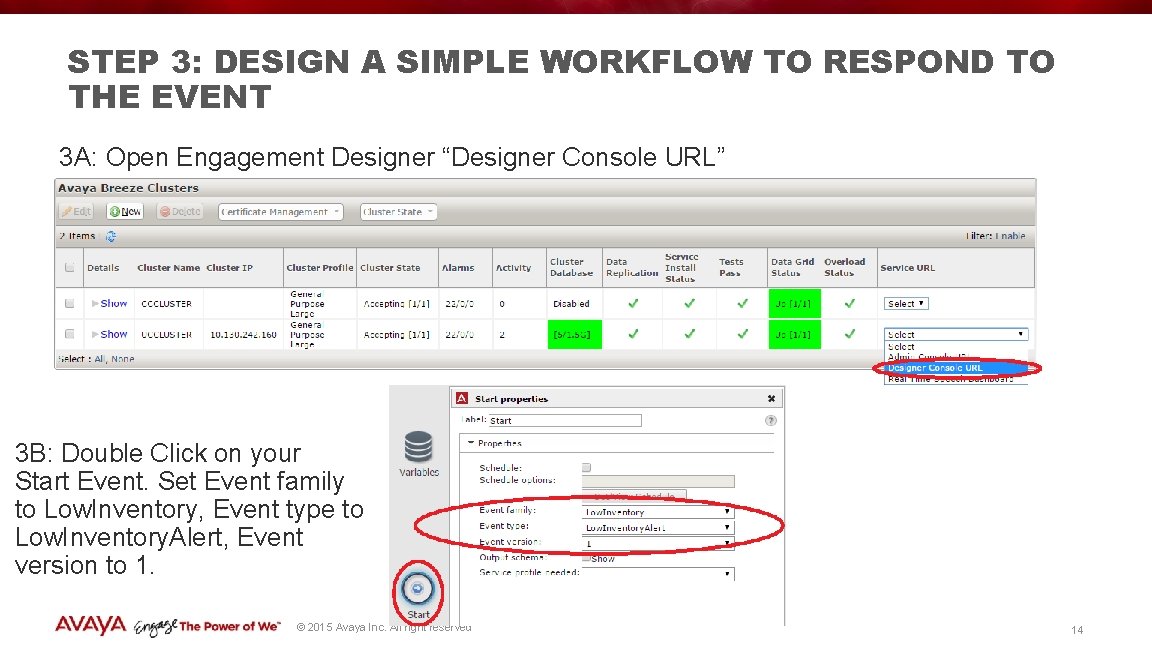This screenshot has width=1152, height=648.
Task: Open the Event version dropdown
Action: tap(658, 544)
